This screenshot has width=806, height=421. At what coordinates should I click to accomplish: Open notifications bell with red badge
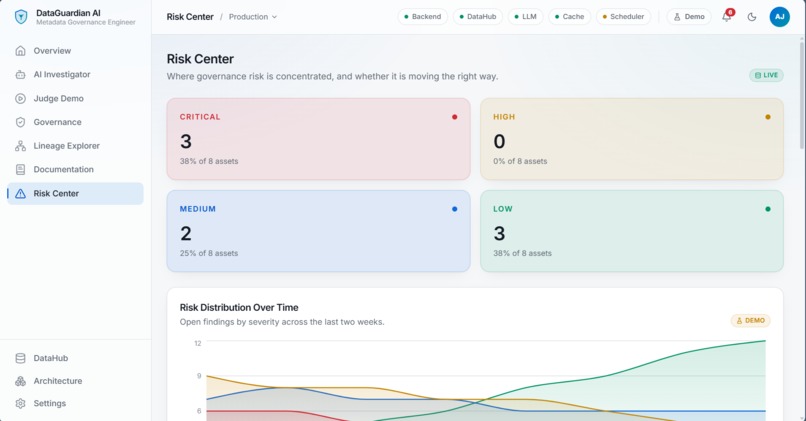point(727,16)
